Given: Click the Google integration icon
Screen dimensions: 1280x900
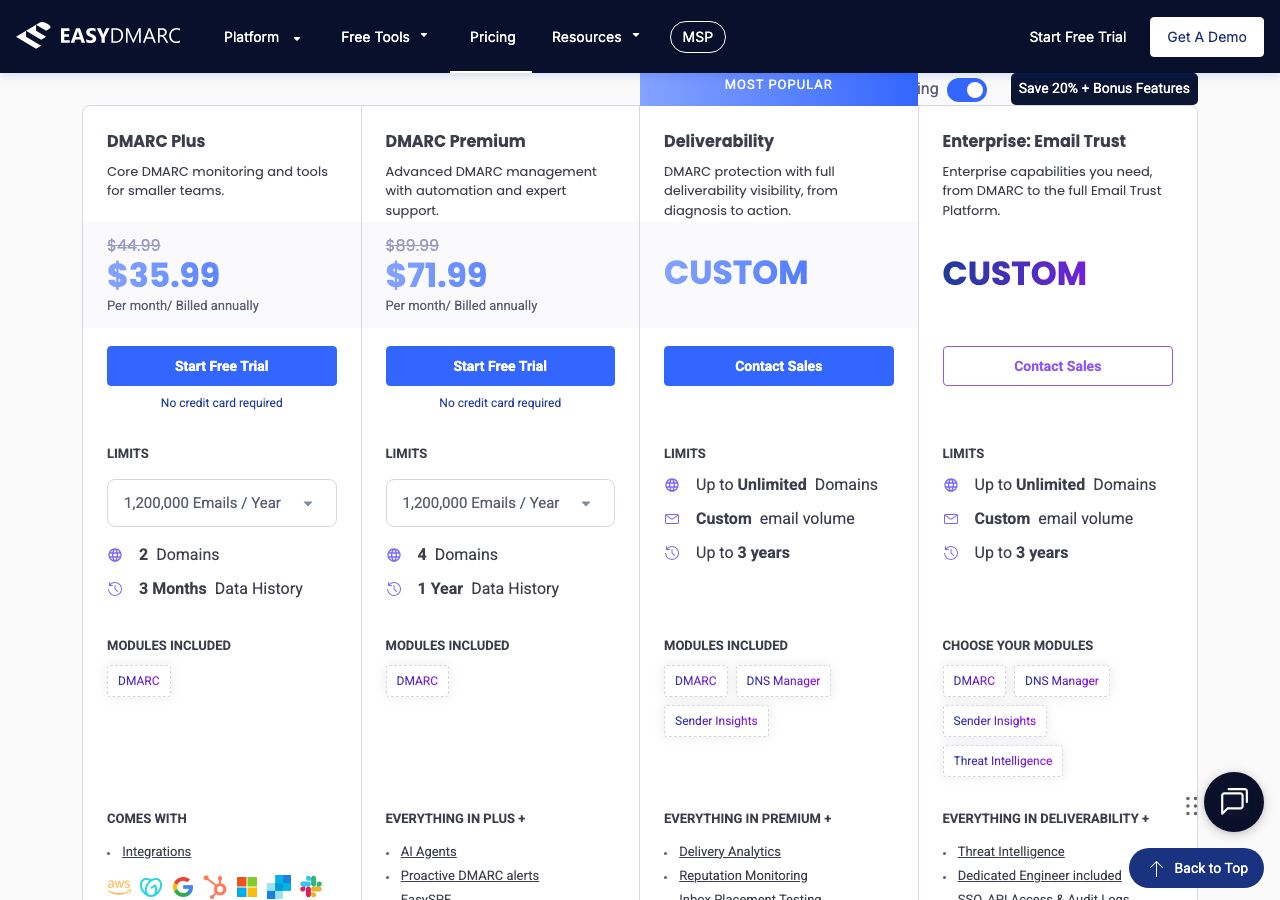Looking at the screenshot, I should (183, 886).
